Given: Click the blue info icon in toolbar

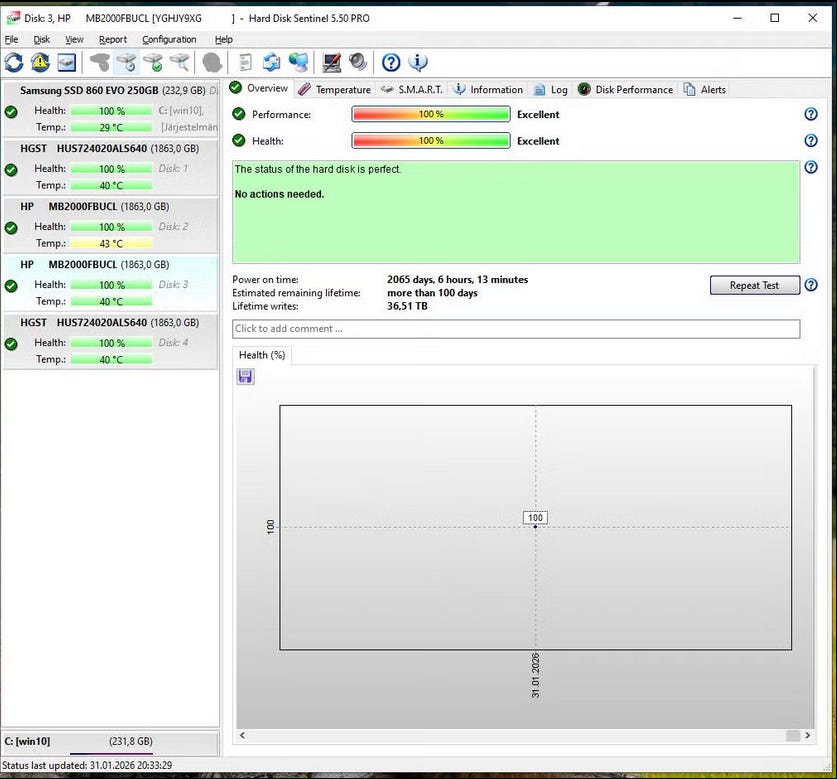Looking at the screenshot, I should click(x=418, y=63).
